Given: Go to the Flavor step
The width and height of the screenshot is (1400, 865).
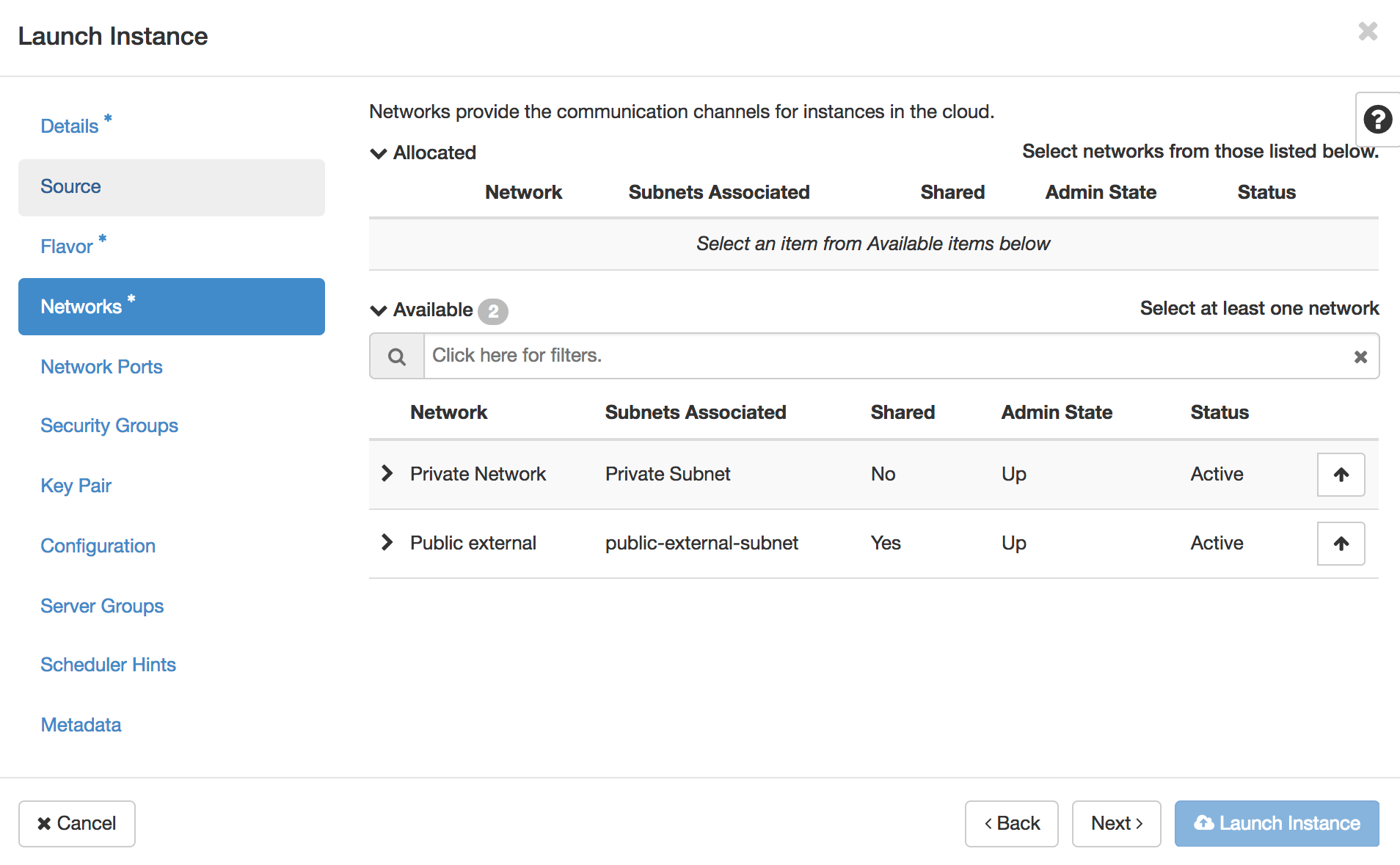Looking at the screenshot, I should pyautogui.click(x=67, y=246).
